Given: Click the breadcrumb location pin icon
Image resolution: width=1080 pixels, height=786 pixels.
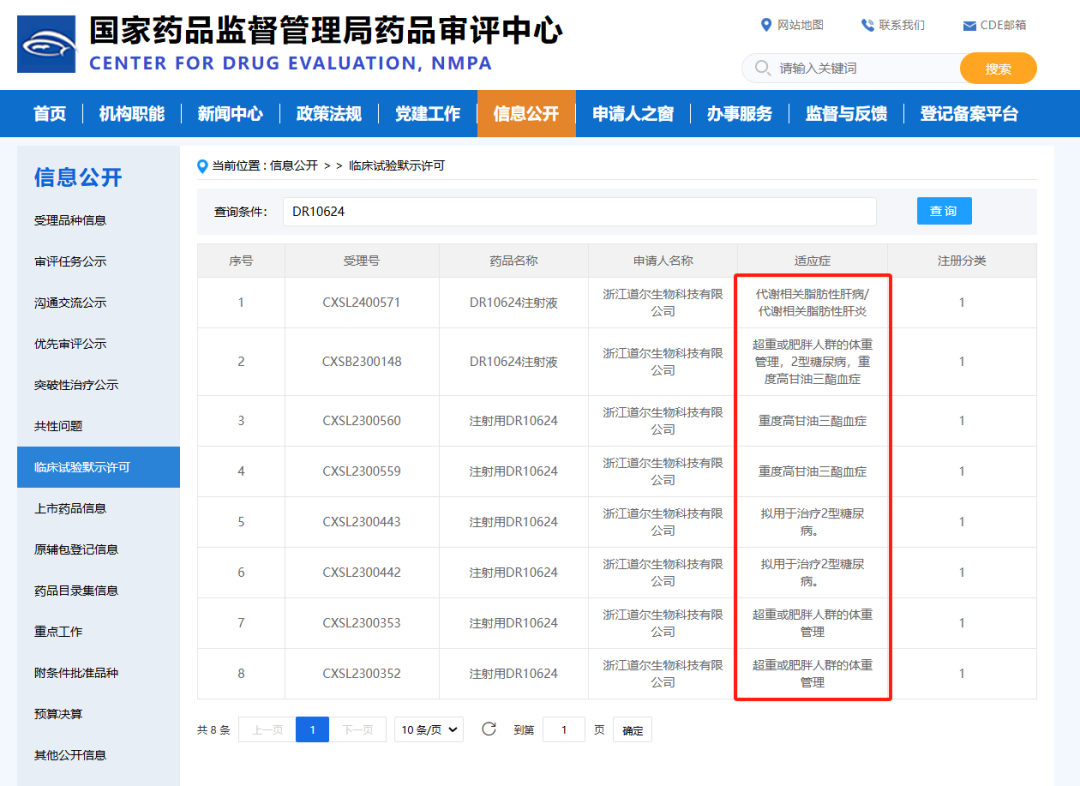Looking at the screenshot, I should click(202, 166).
